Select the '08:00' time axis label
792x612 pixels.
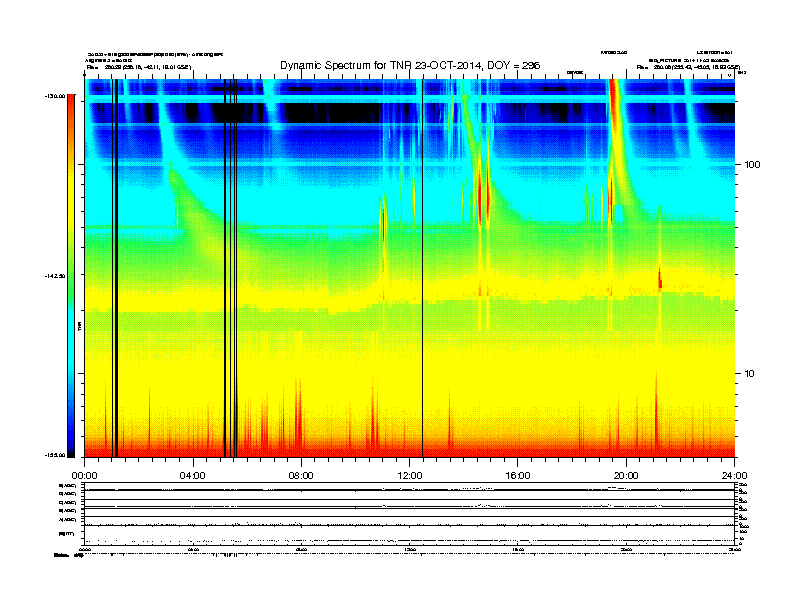pyautogui.click(x=301, y=476)
